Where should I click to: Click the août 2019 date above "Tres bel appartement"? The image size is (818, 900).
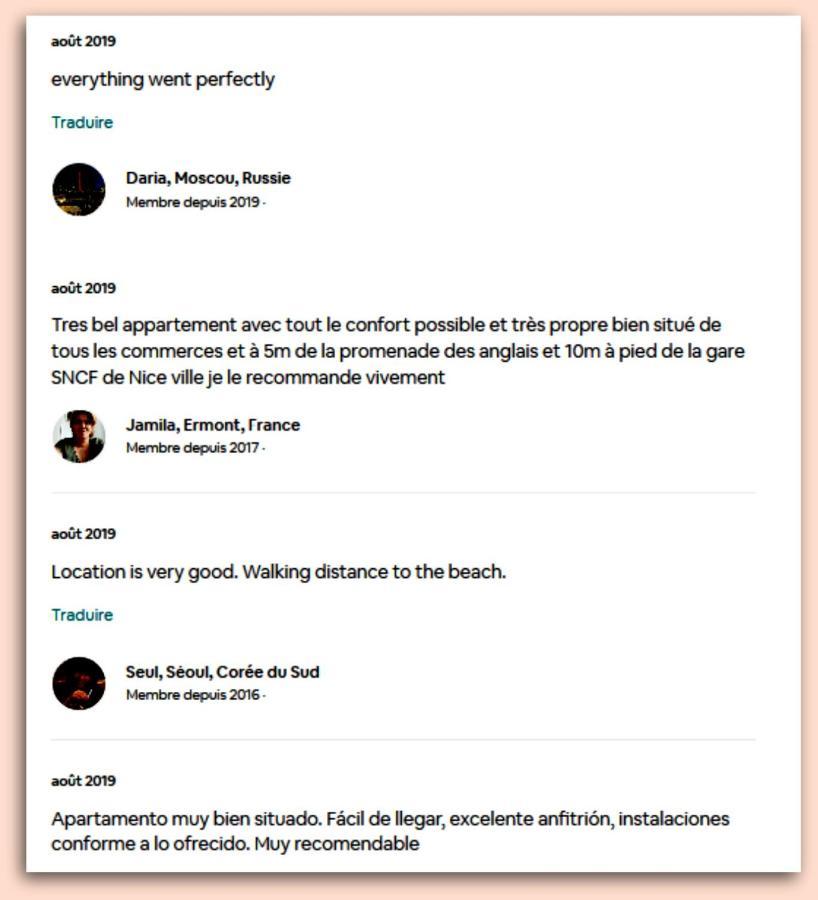click(x=83, y=289)
